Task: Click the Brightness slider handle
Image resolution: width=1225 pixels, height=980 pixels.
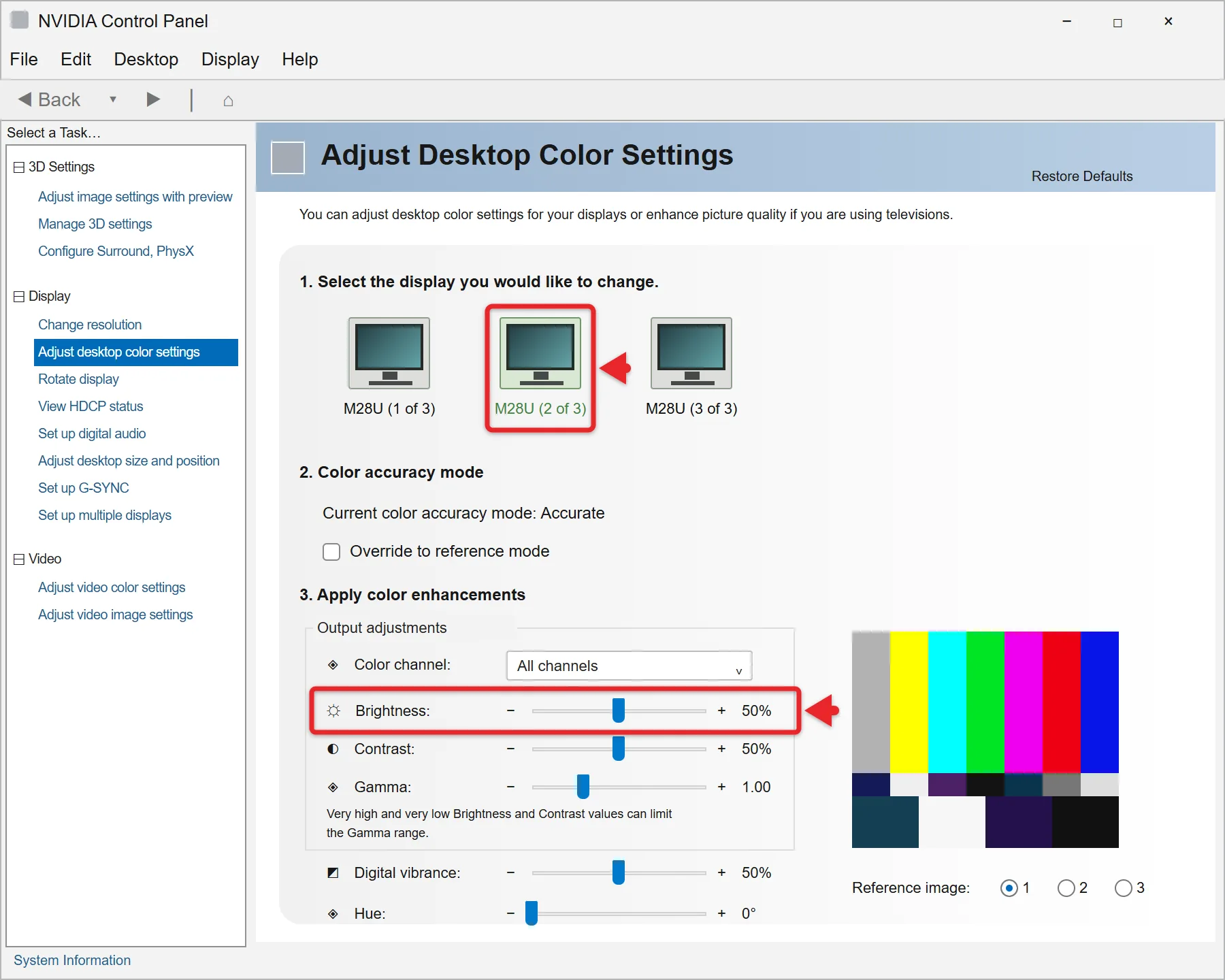Action: 619,710
